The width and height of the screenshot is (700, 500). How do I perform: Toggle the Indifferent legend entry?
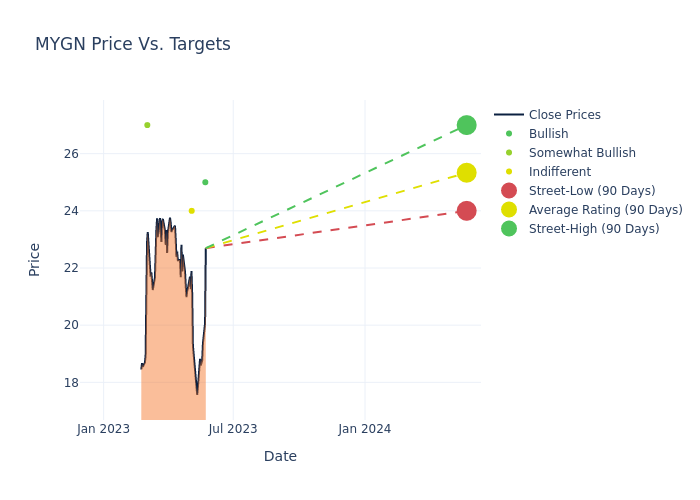[x=559, y=172]
